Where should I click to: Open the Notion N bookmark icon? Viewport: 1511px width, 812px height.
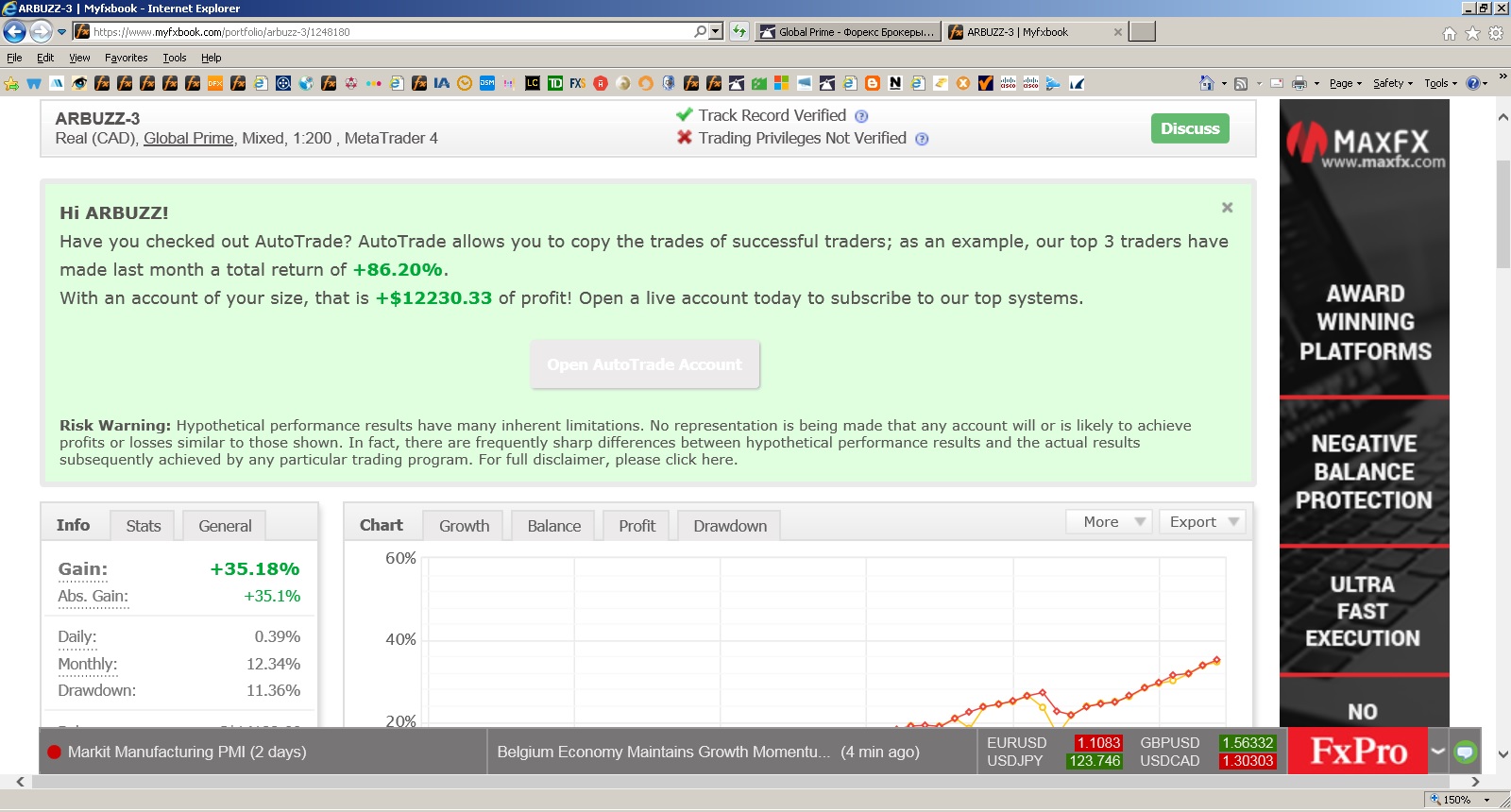[895, 83]
